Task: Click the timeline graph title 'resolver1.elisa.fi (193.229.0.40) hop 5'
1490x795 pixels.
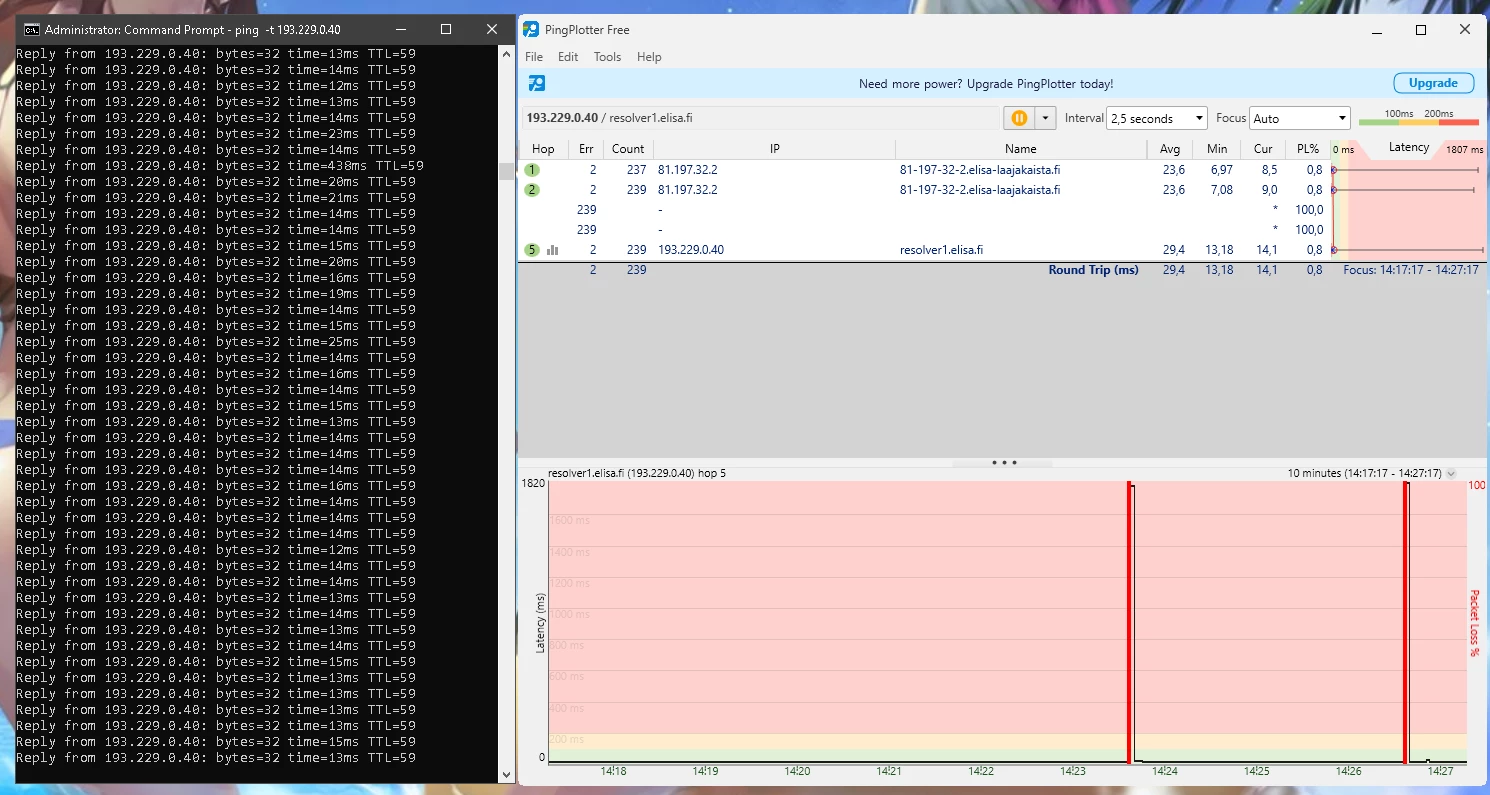Action: point(637,473)
